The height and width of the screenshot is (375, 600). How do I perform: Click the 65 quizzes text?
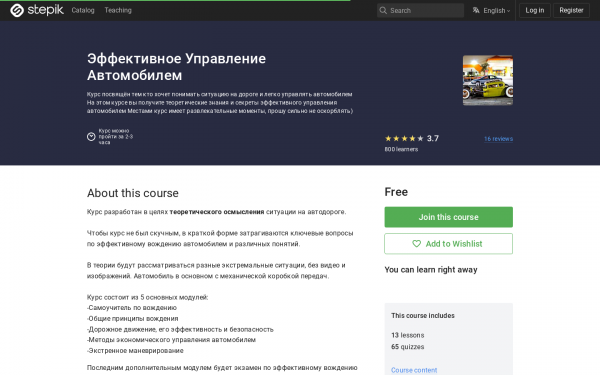(408, 347)
